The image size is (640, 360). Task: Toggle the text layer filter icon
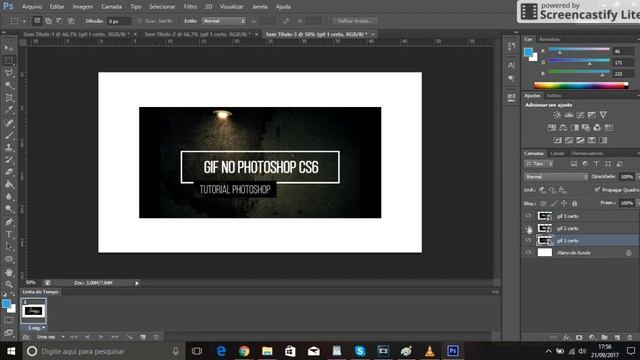pyautogui.click(x=596, y=164)
